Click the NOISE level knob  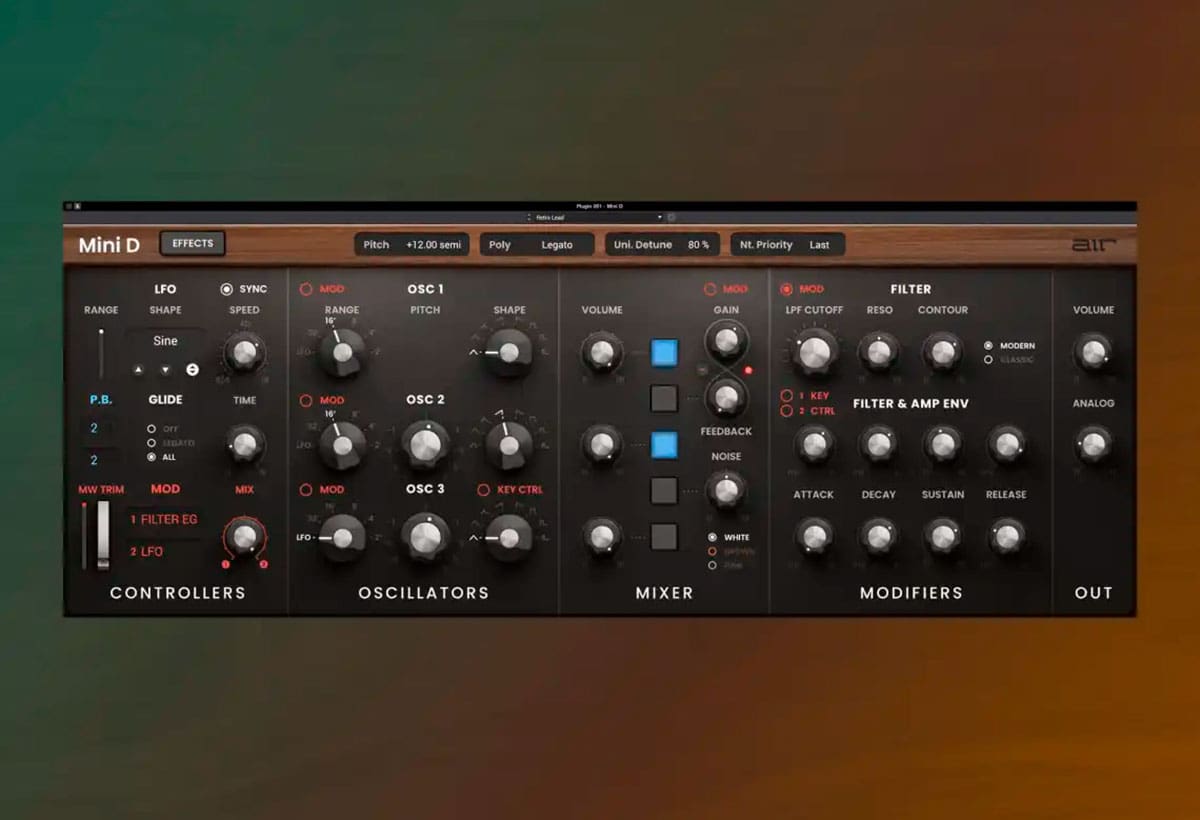pyautogui.click(x=726, y=490)
